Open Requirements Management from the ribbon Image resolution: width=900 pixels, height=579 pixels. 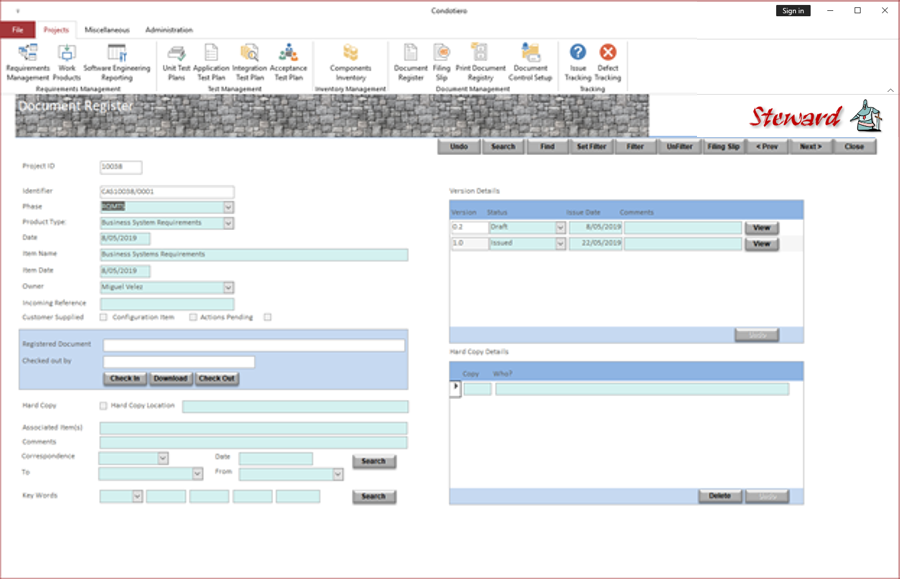click(28, 62)
